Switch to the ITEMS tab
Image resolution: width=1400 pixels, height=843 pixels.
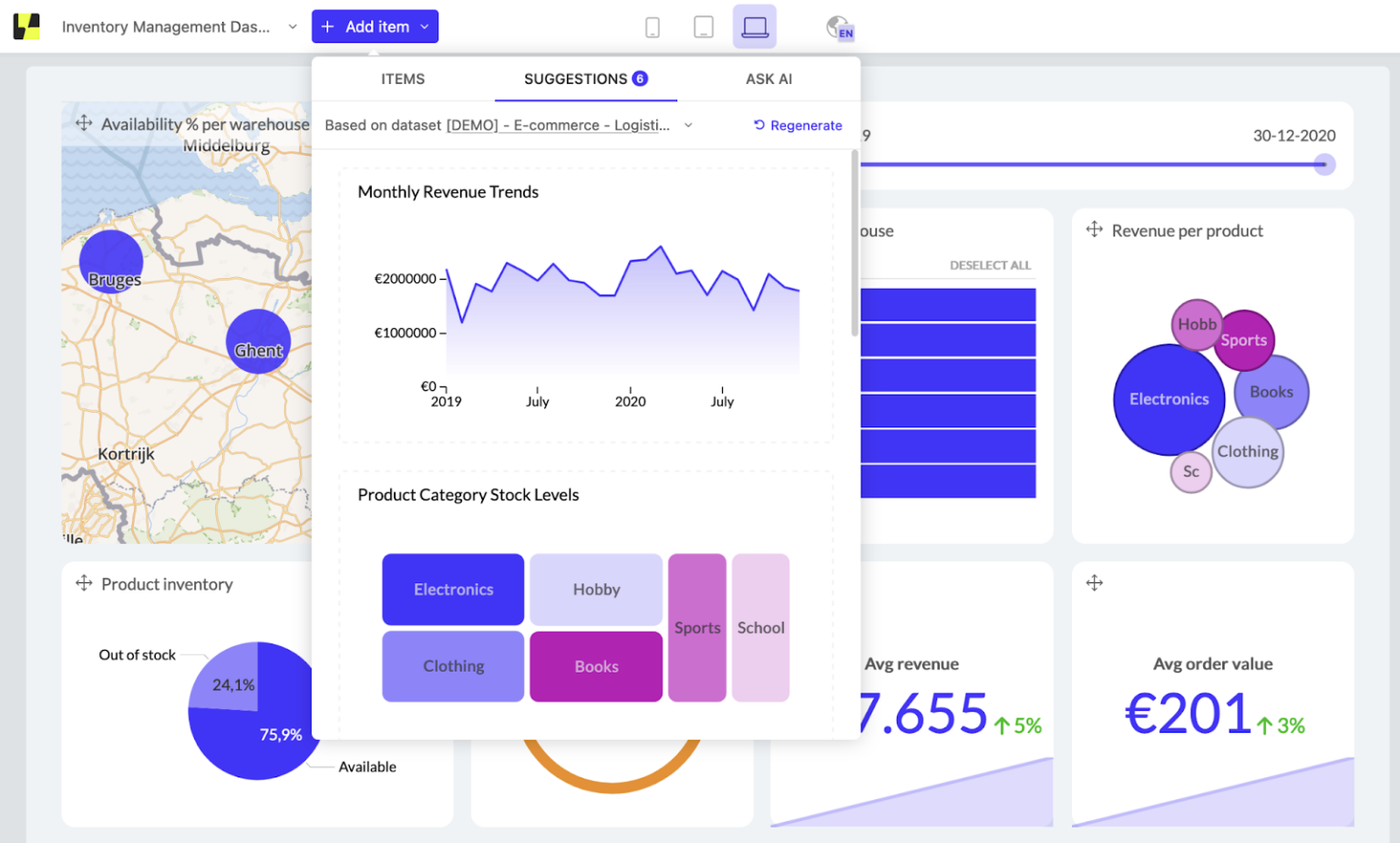pos(402,79)
